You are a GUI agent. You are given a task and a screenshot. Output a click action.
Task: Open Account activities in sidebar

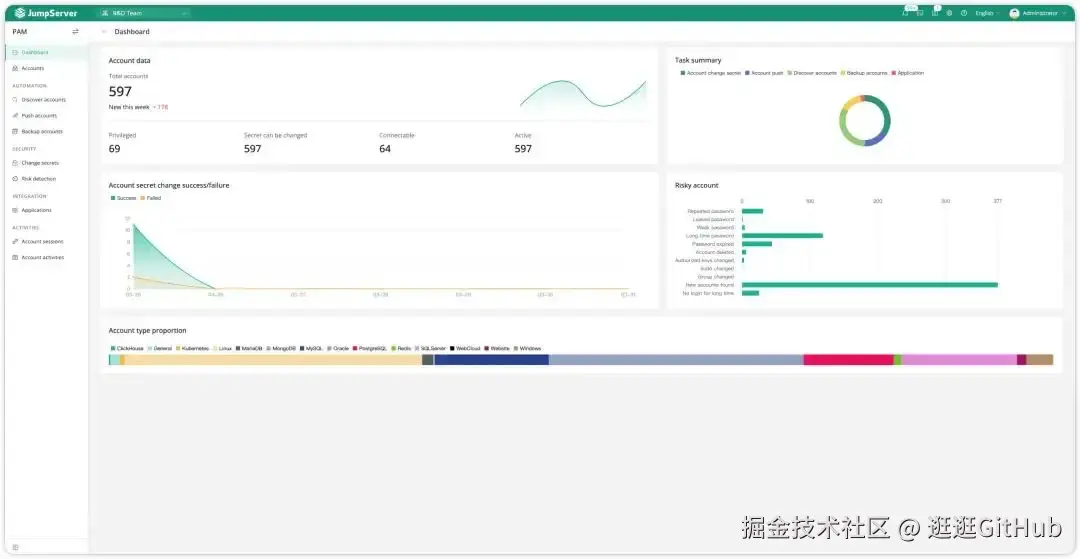click(46, 257)
